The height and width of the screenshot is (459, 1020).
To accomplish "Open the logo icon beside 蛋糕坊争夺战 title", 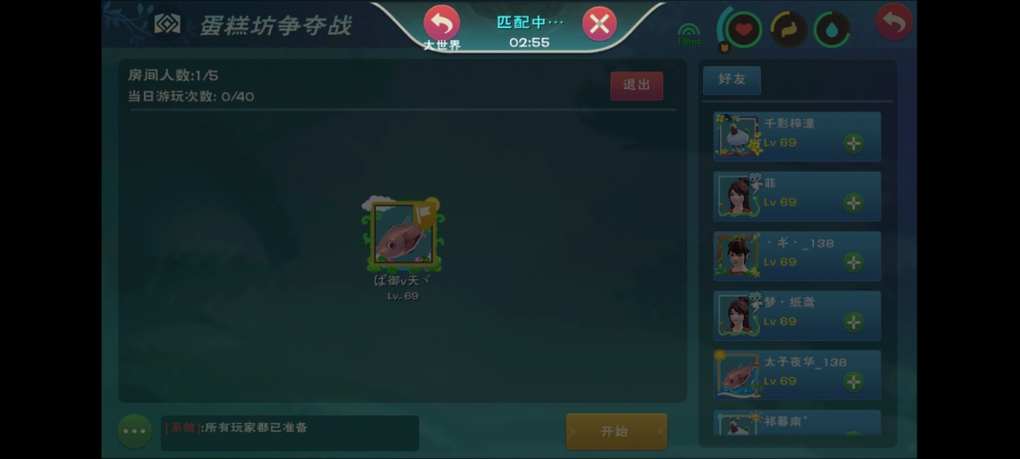I will point(167,24).
